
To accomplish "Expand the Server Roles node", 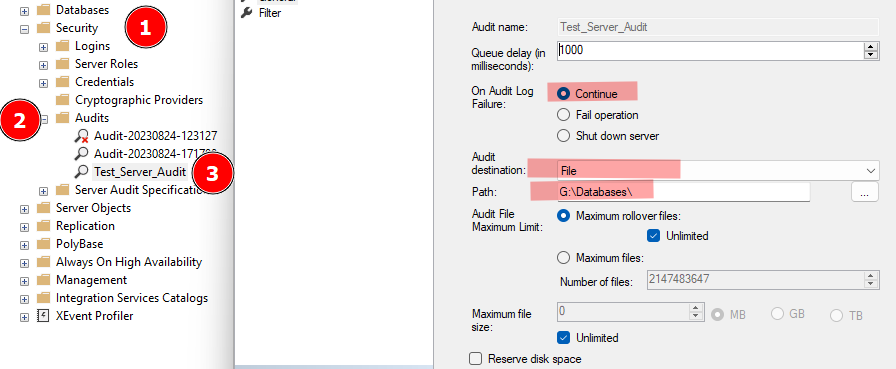I will click(x=43, y=65).
